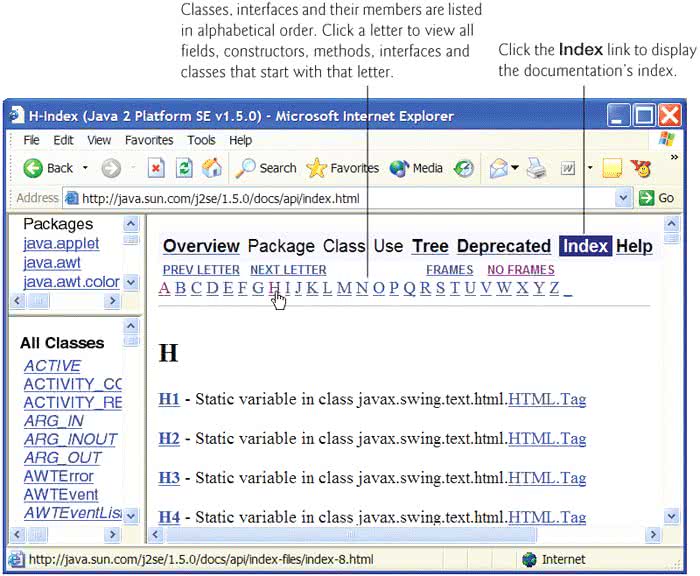700x576 pixels.
Task: Open the java.awt package link
Action: (x=52, y=263)
